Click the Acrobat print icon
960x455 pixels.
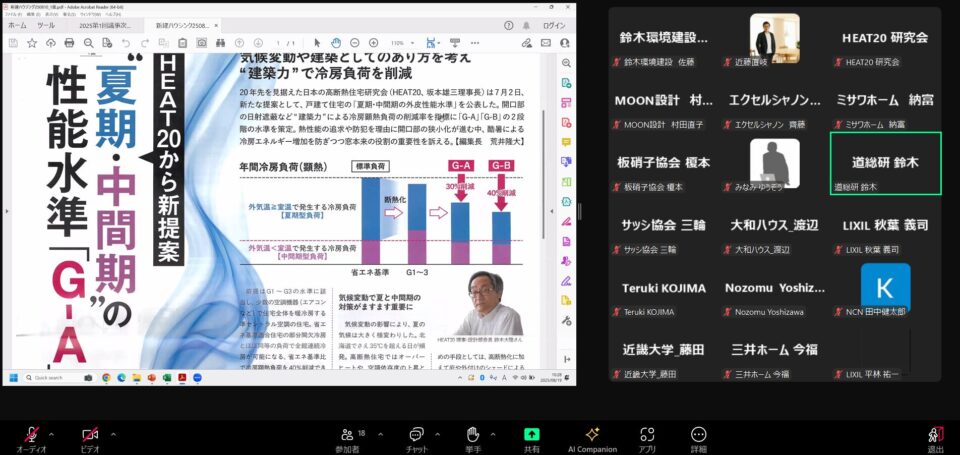(68, 43)
